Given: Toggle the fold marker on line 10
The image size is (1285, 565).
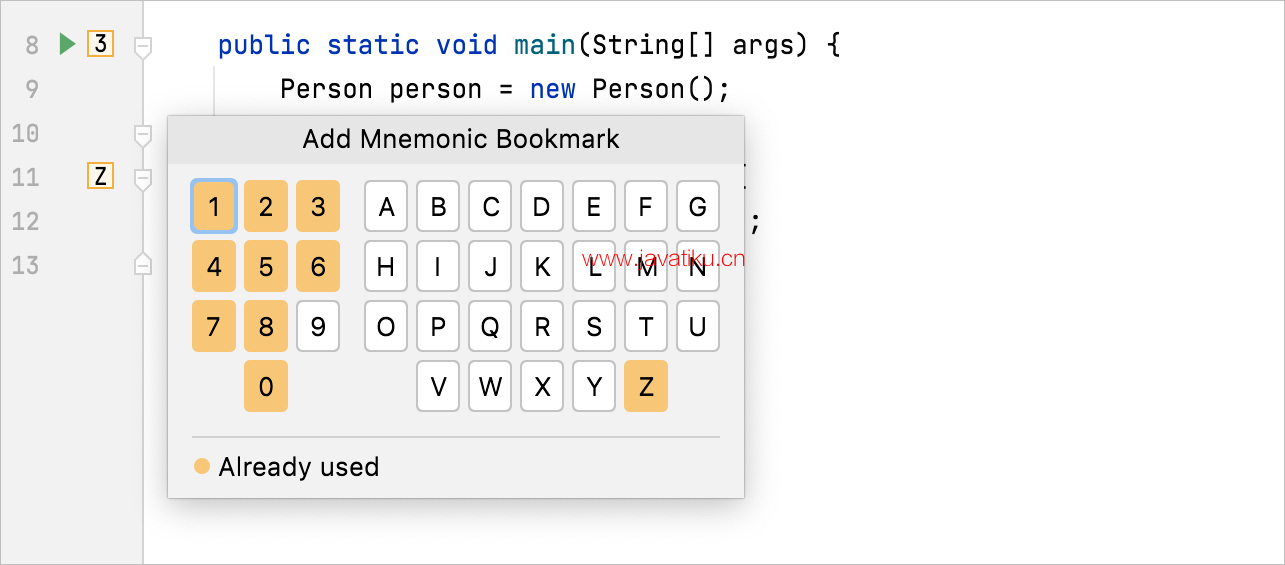Looking at the screenshot, I should tap(143, 133).
